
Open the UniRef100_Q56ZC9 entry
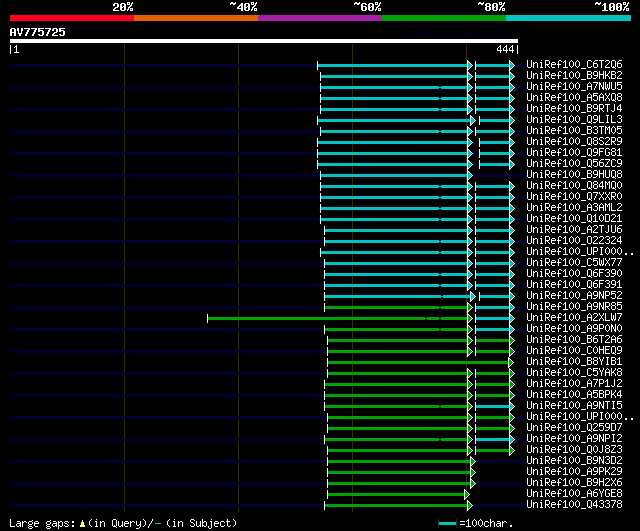574,164
